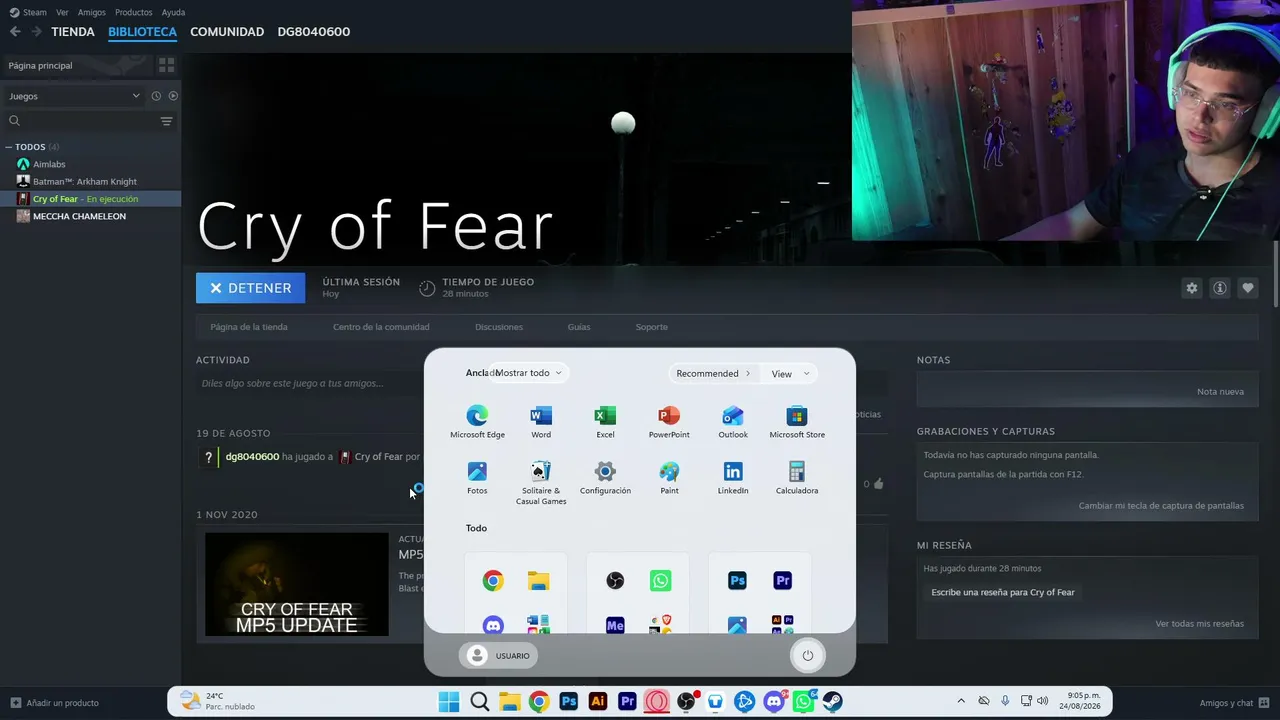Go forward in Steam navigation

[x=36, y=32]
